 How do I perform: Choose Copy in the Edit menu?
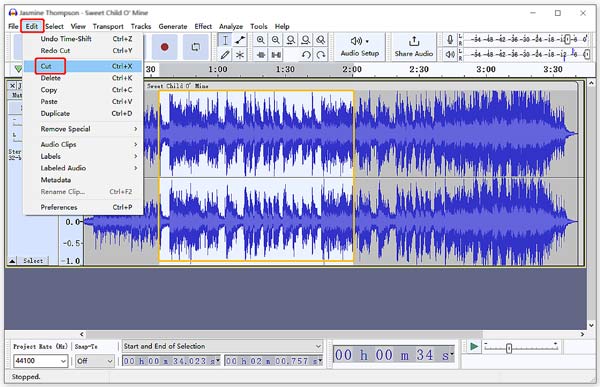83,90
